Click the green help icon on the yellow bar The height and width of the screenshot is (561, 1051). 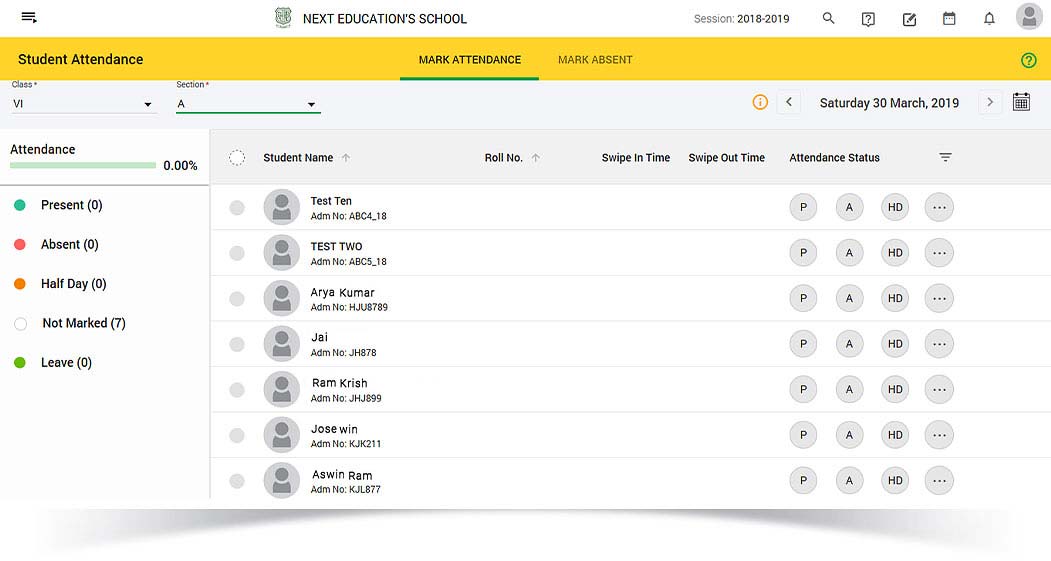pyautogui.click(x=1029, y=60)
